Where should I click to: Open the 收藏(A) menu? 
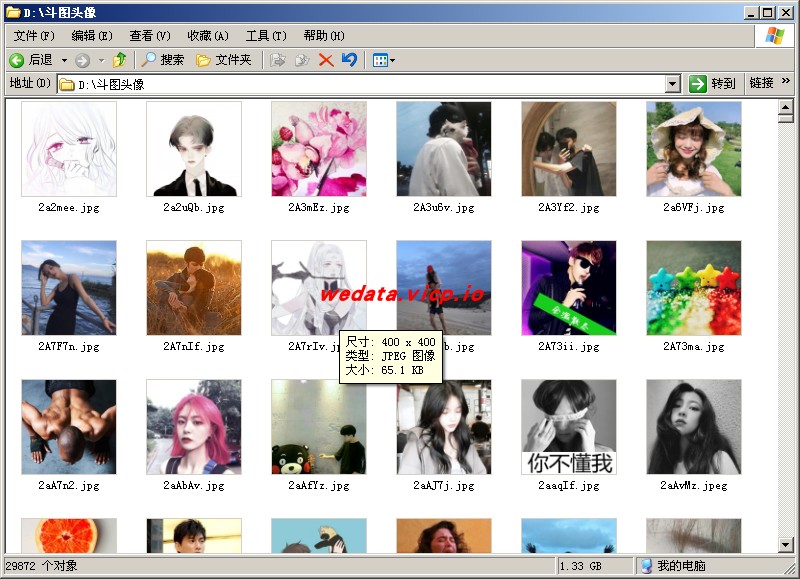(208, 36)
